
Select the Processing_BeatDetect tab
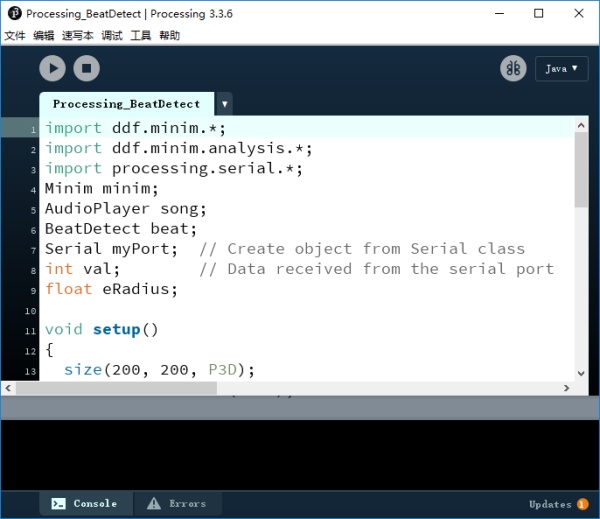tap(127, 104)
